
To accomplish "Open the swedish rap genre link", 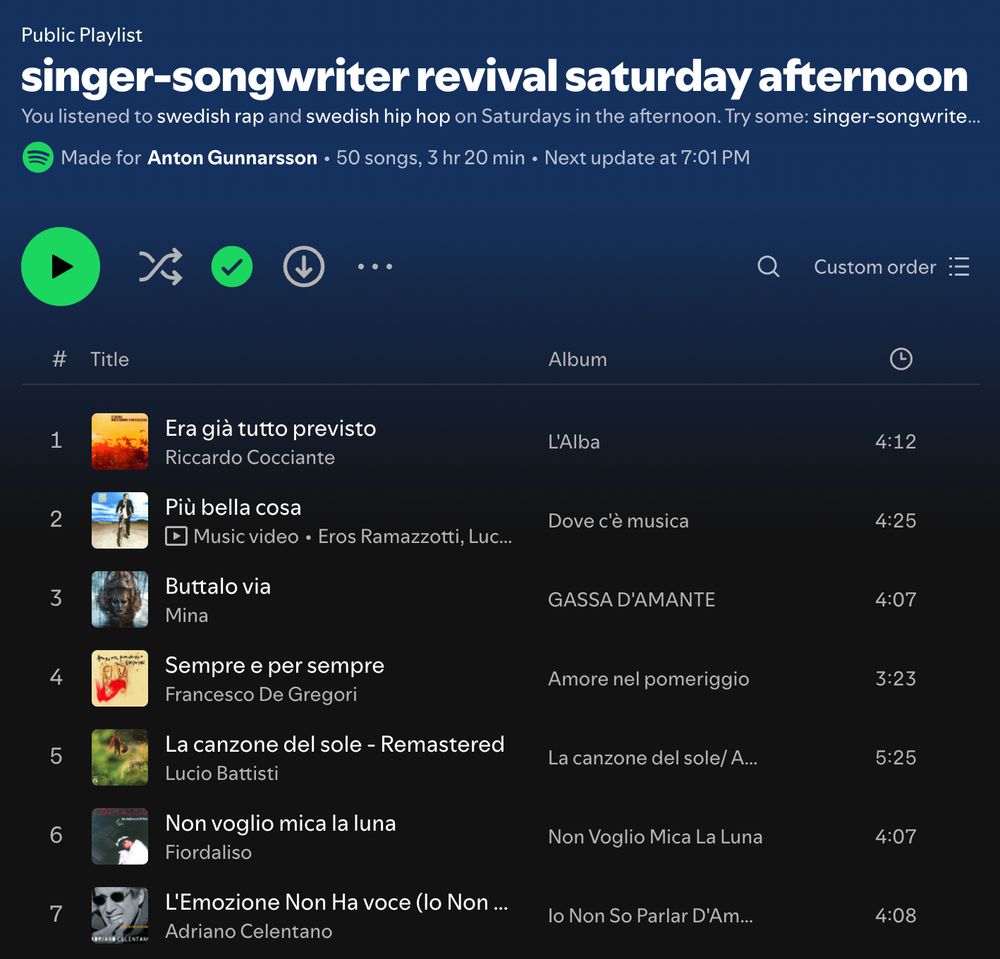I will click(x=210, y=116).
